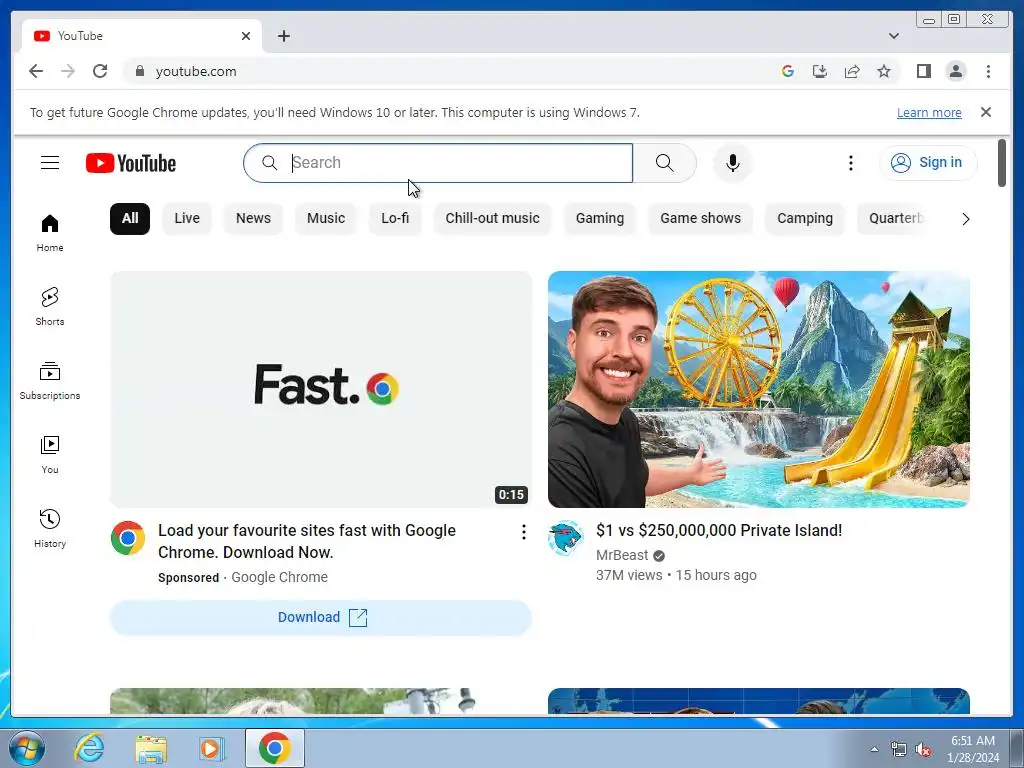Show hidden icons in system tray
Viewport: 1024px width, 768px height.
874,749
